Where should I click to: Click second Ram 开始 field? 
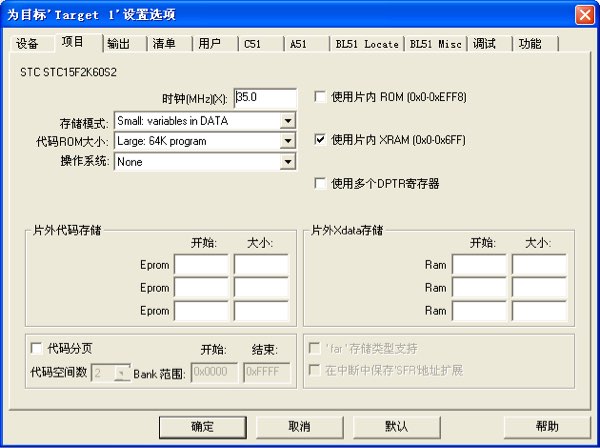coord(479,288)
